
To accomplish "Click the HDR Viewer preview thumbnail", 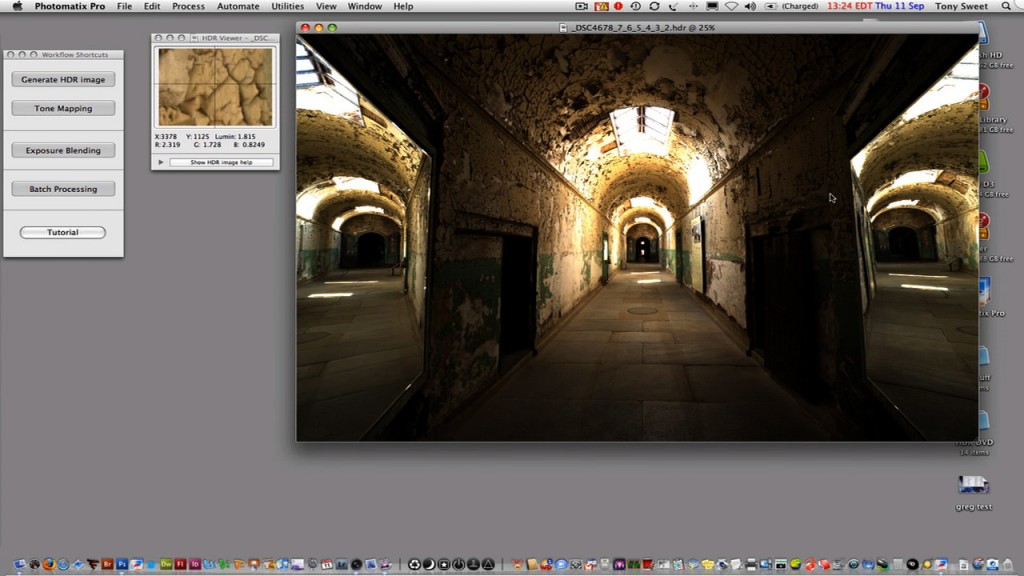I will pyautogui.click(x=215, y=87).
